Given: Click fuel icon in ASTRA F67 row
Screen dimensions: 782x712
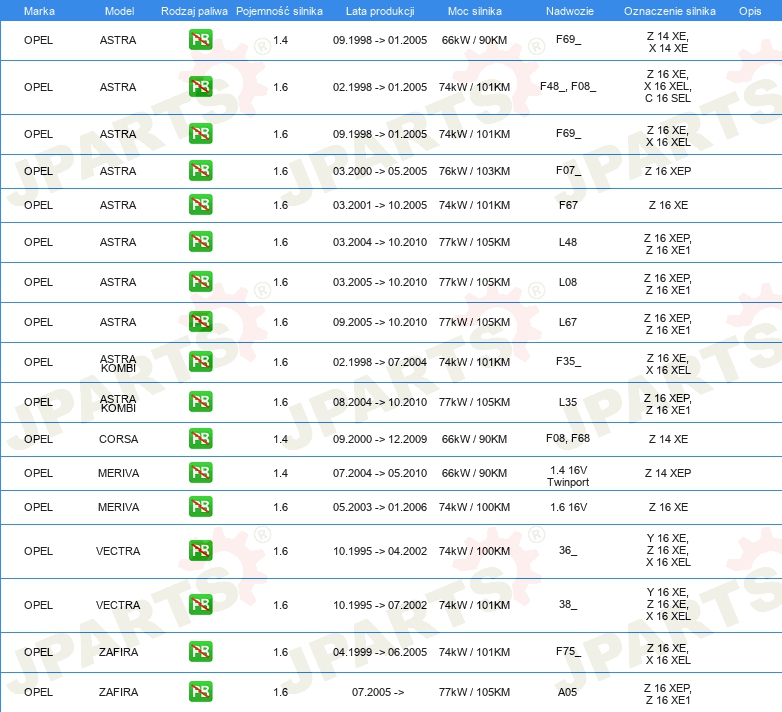Looking at the screenshot, I should click(x=200, y=204).
